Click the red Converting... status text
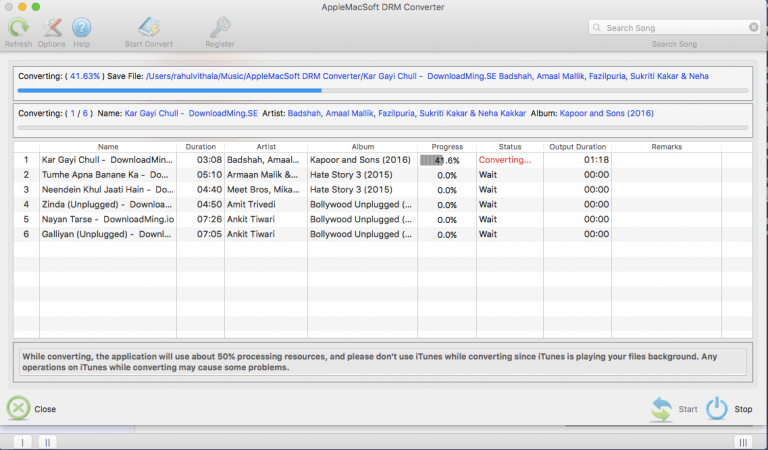 [x=504, y=160]
